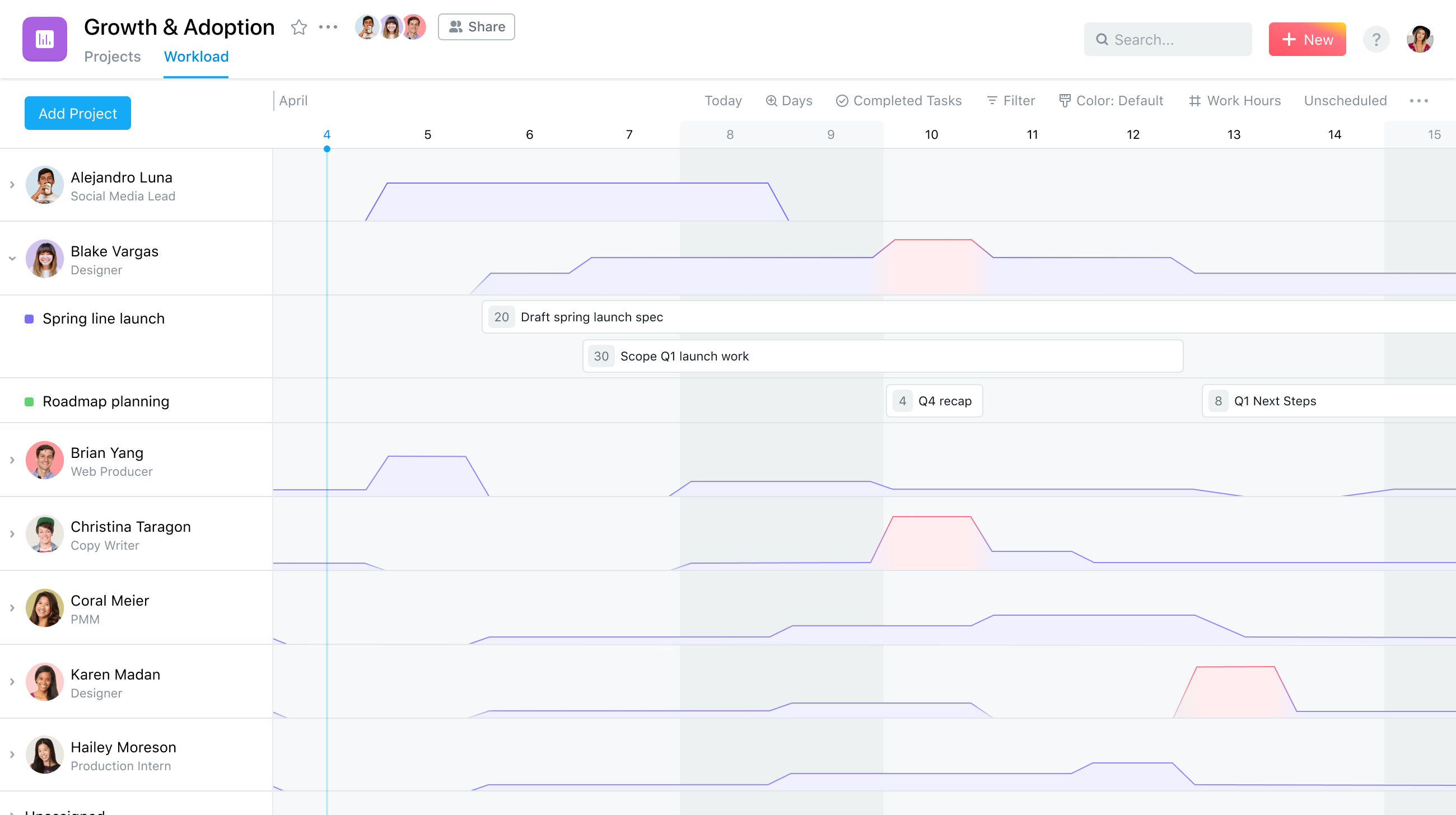The image size is (1456, 815).
Task: Click the New button
Action: (1308, 39)
